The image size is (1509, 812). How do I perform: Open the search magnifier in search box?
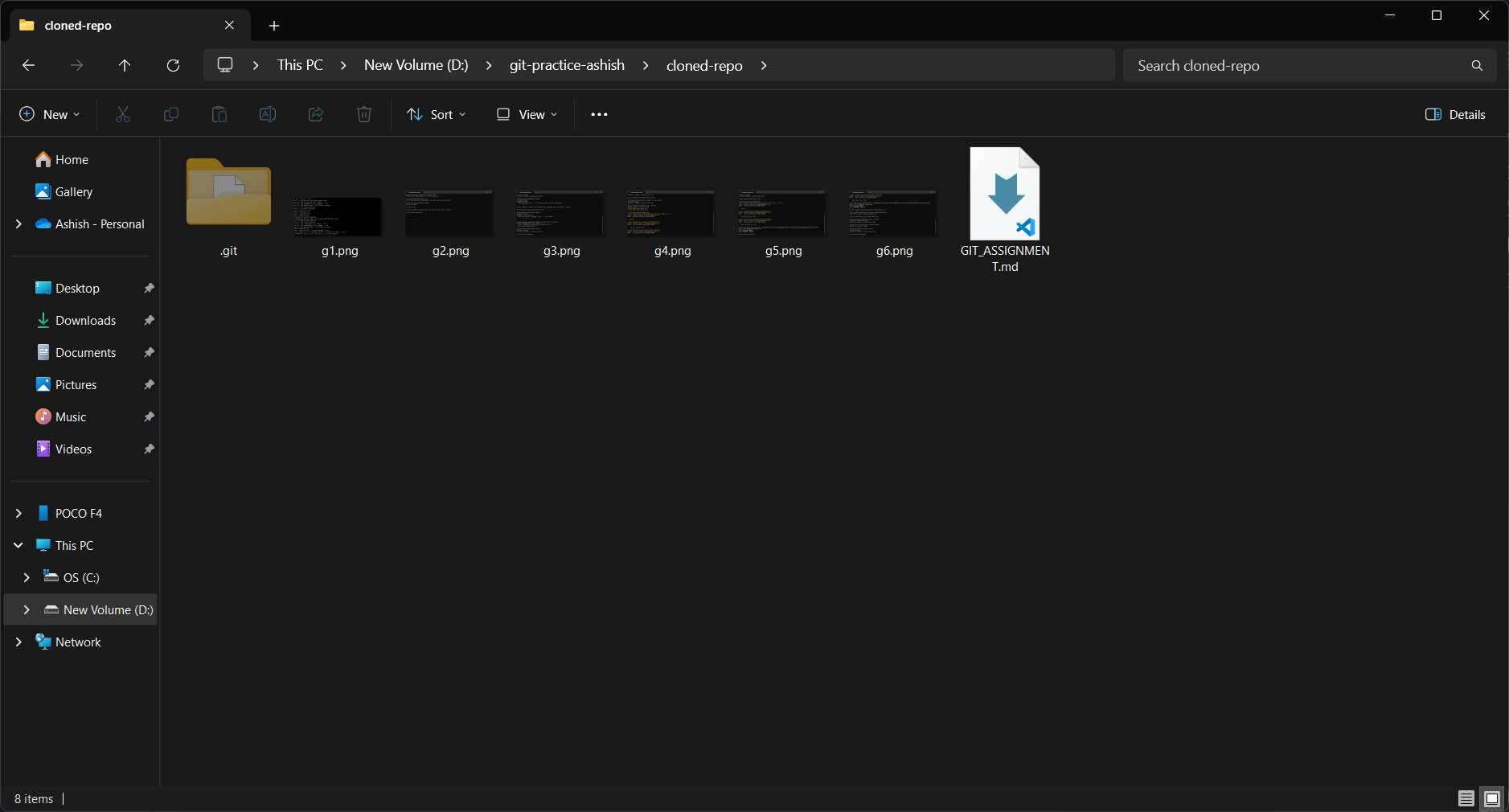[x=1476, y=65]
